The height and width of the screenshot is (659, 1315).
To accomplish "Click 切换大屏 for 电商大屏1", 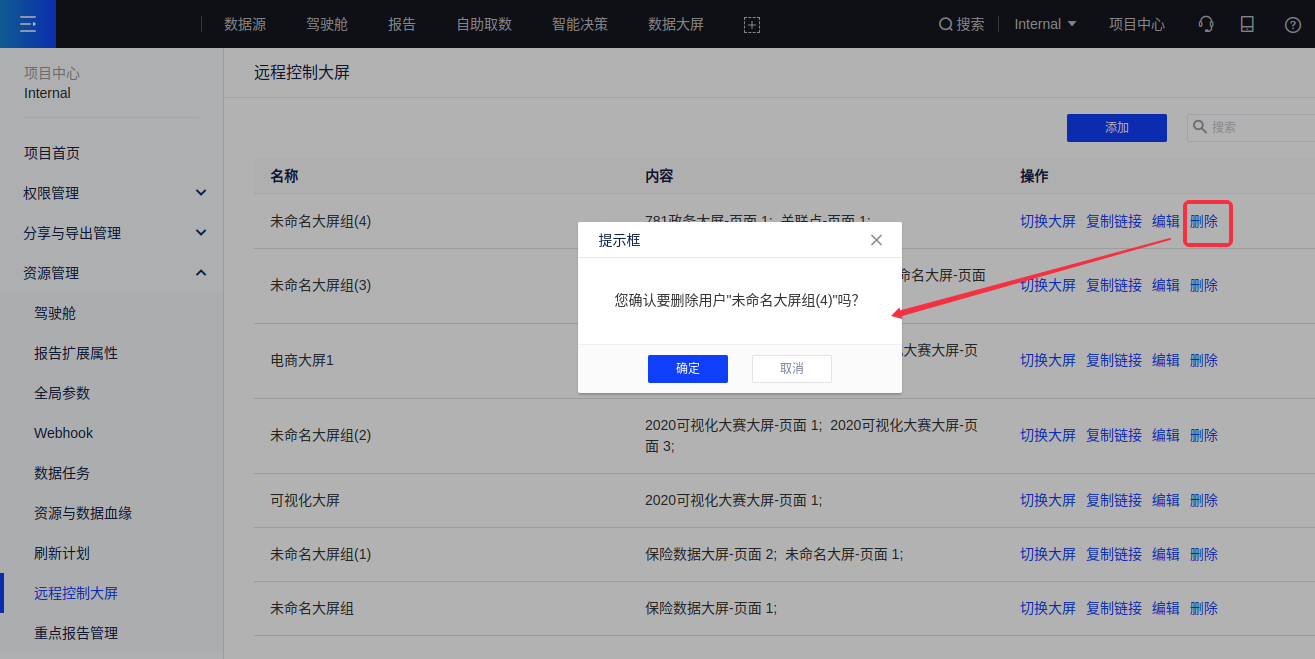I will click(x=1047, y=360).
